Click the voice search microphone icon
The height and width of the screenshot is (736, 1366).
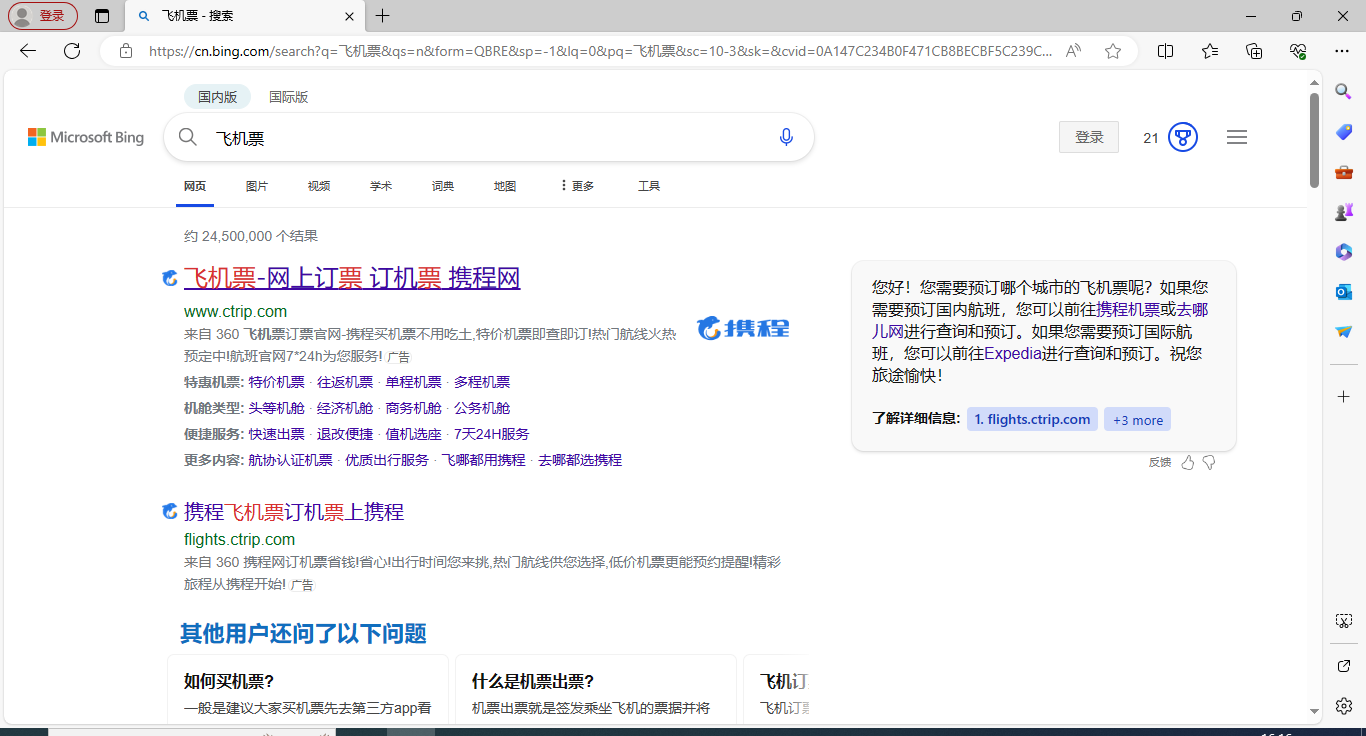click(x=786, y=137)
